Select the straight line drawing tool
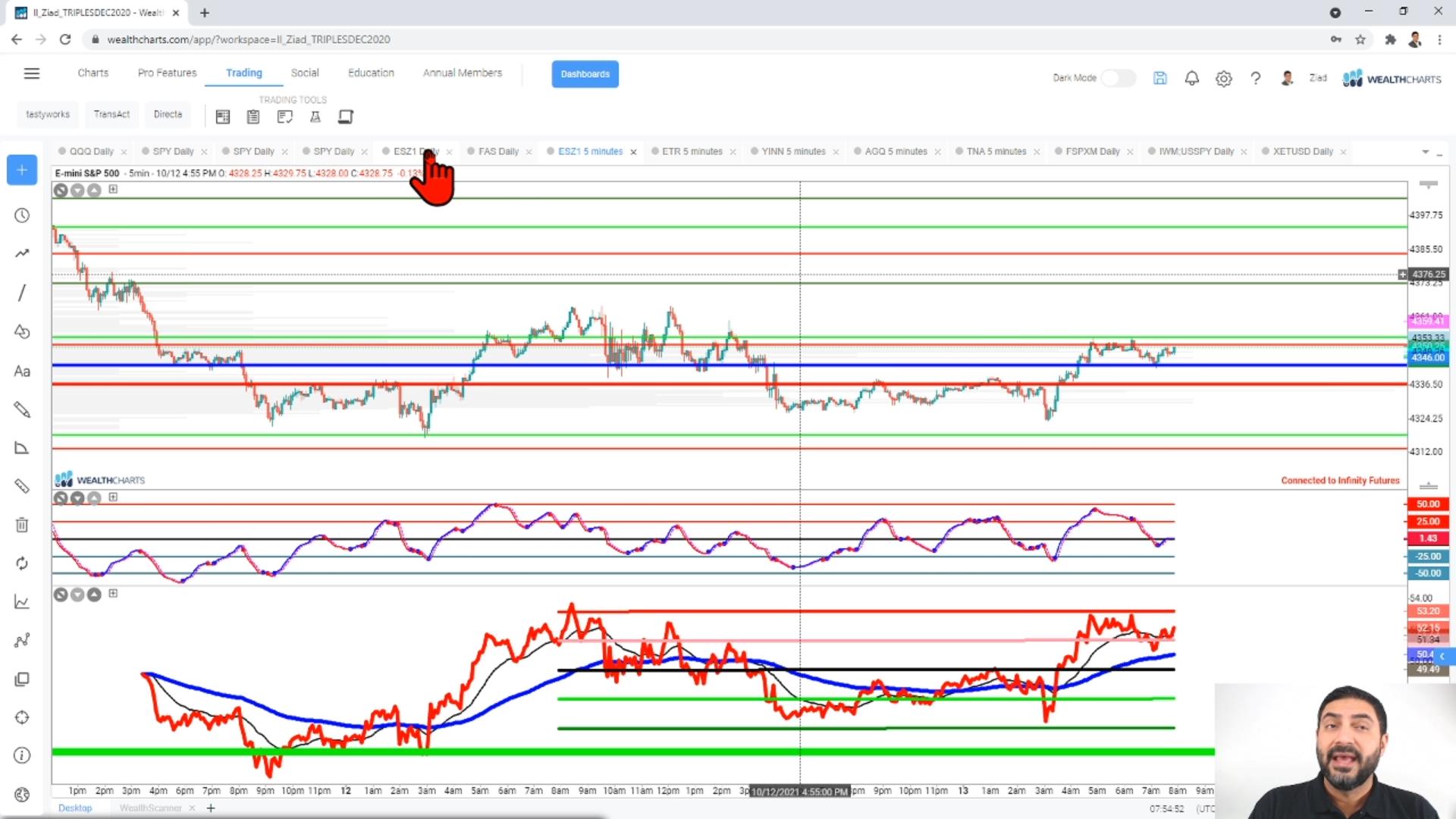The width and height of the screenshot is (1456, 819). click(22, 293)
